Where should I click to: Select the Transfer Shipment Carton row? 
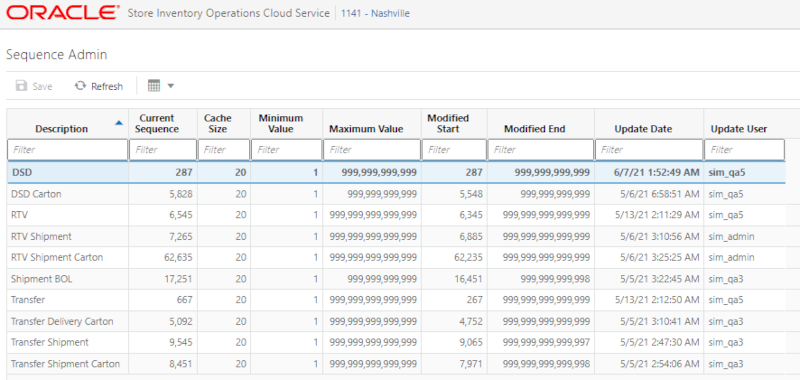point(395,364)
